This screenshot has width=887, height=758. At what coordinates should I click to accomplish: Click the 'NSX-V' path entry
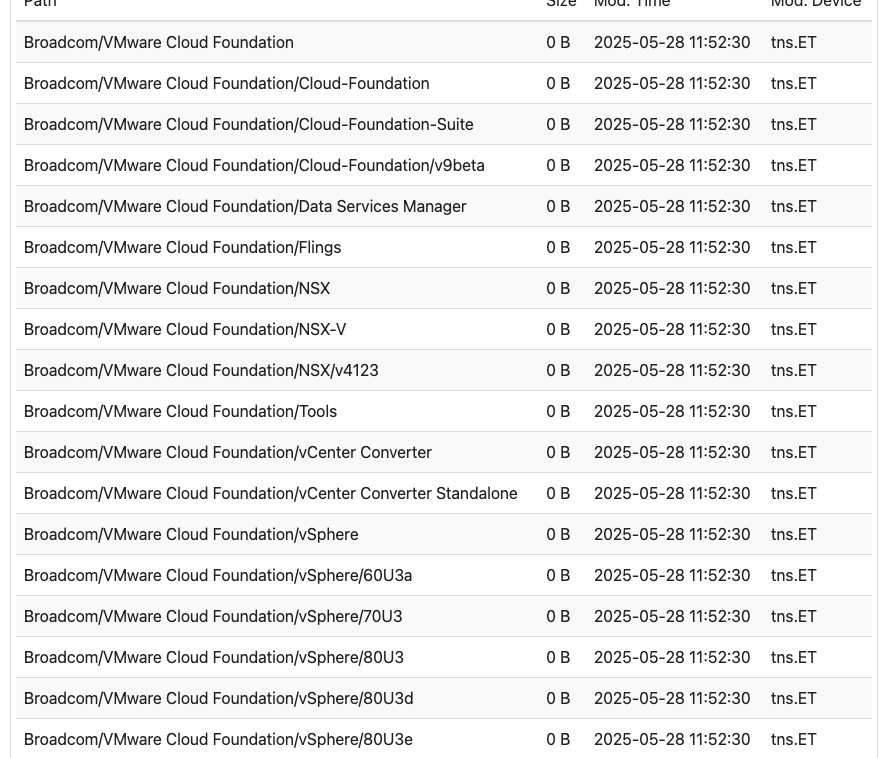coord(184,330)
